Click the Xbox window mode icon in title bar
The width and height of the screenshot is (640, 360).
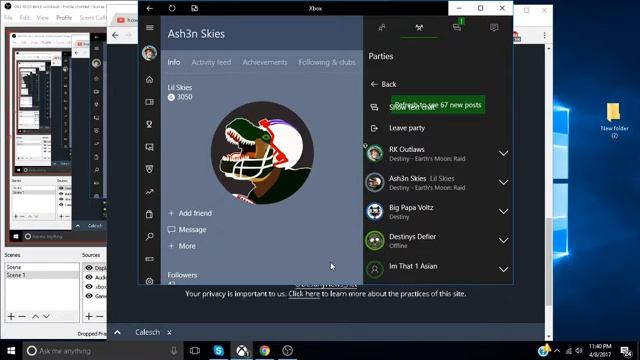(x=194, y=8)
